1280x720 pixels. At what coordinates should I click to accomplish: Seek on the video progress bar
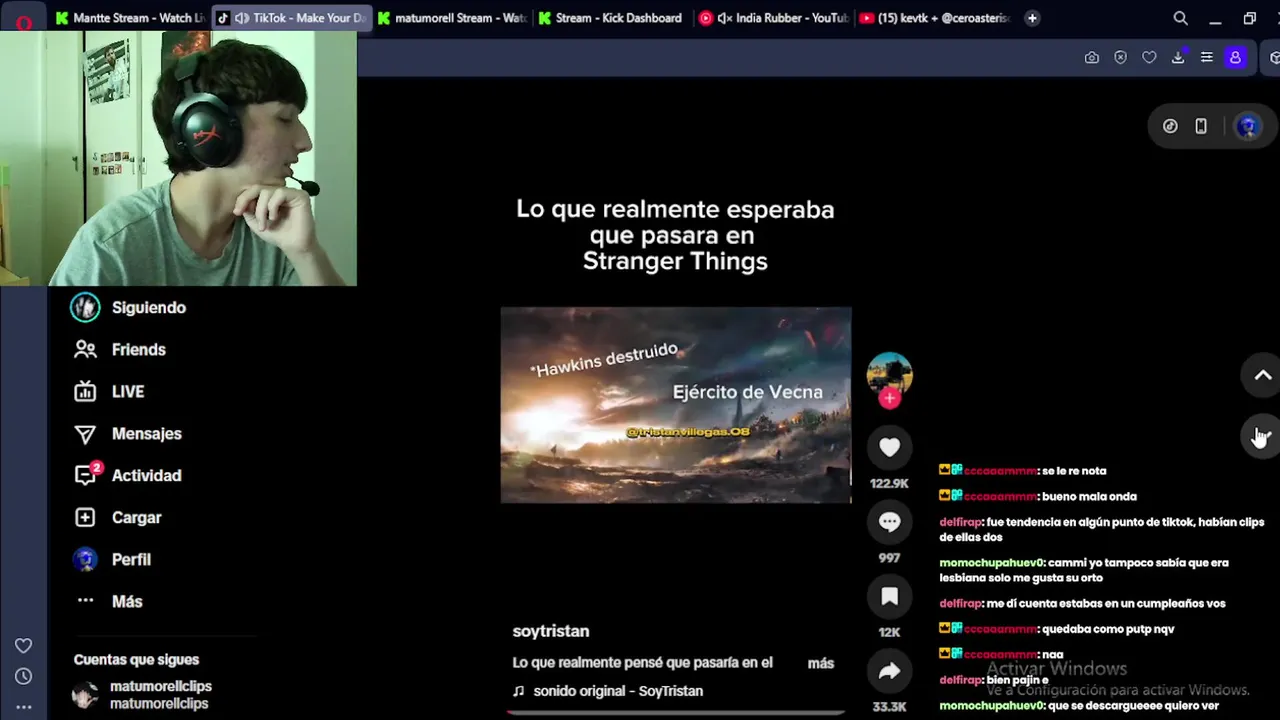(676, 713)
